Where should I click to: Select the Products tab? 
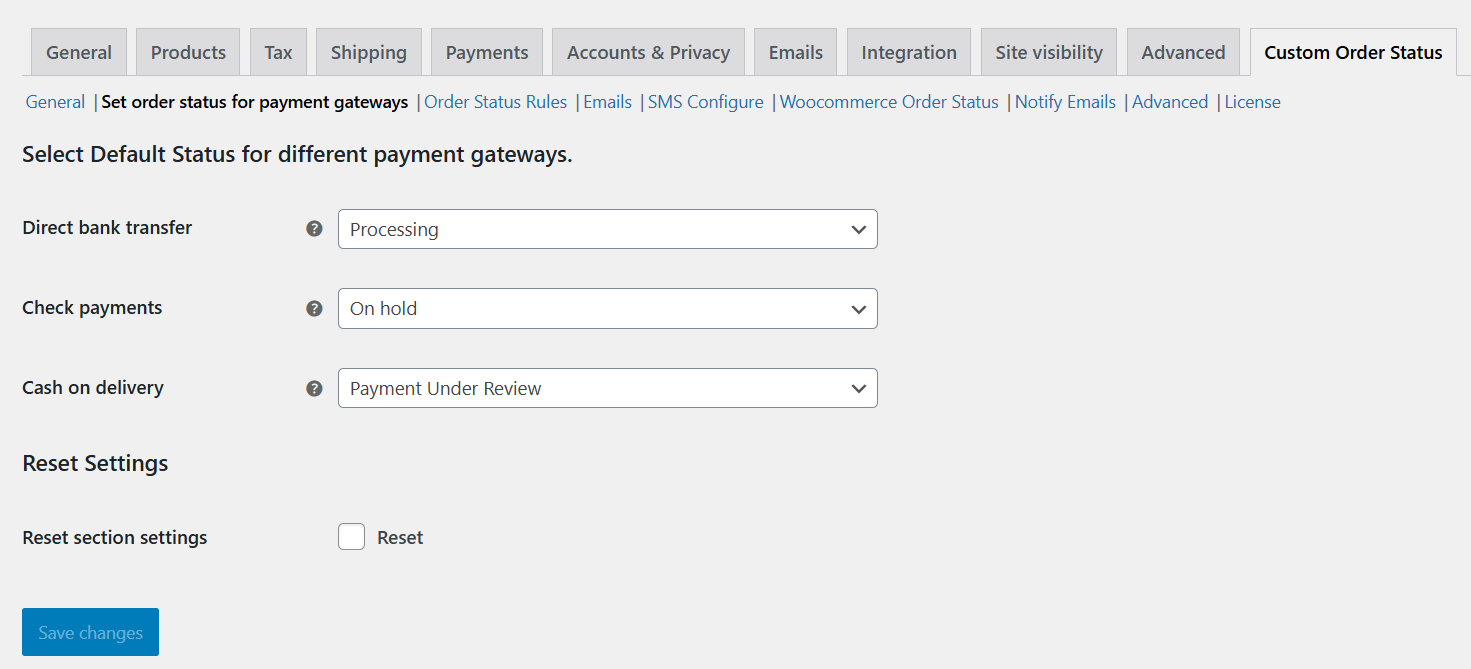pos(187,51)
